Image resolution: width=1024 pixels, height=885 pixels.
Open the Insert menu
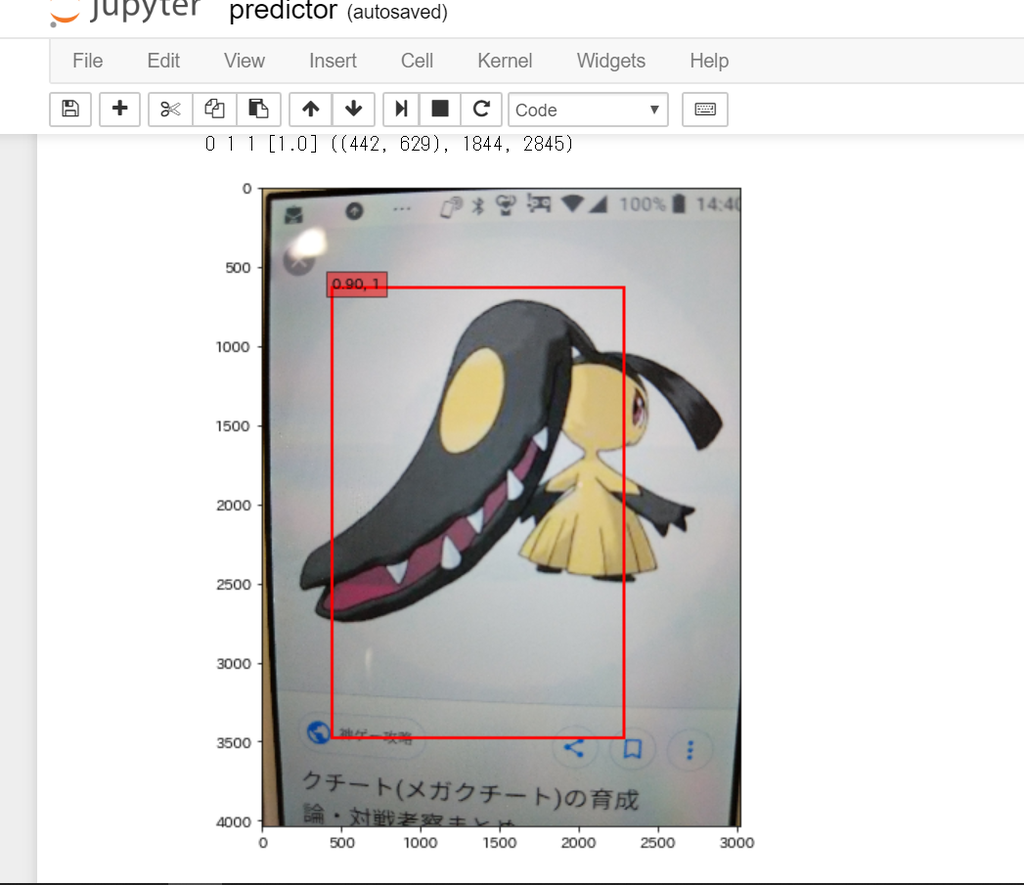(333, 61)
